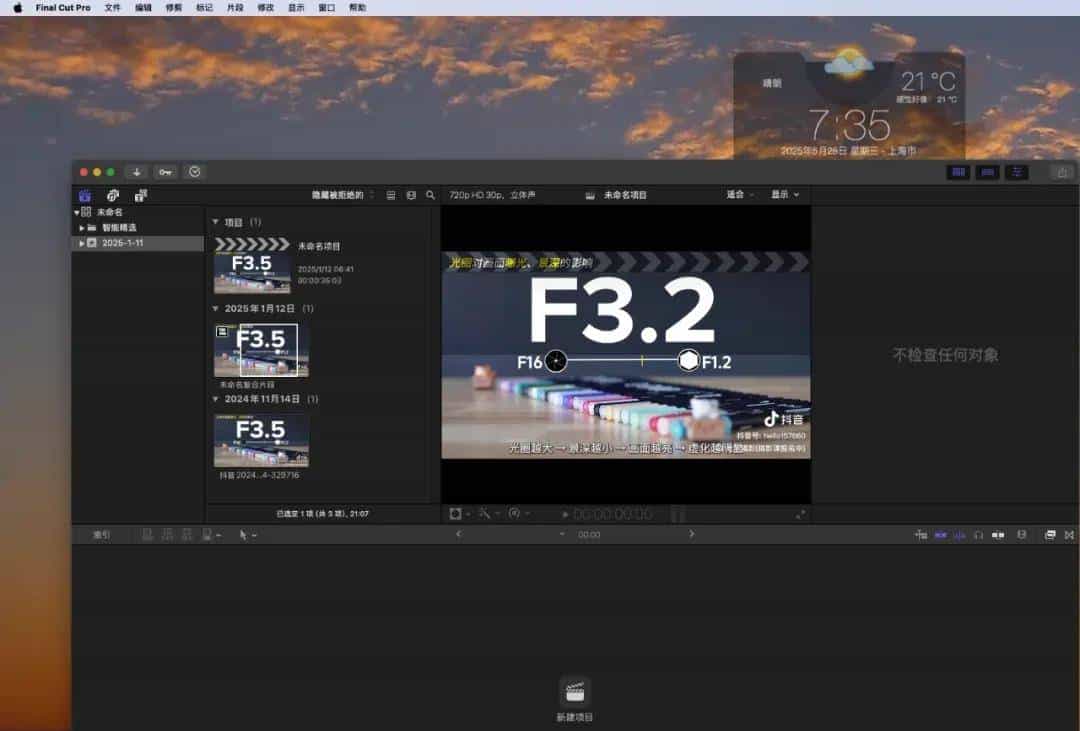Click the browser search magnifier icon
Viewport: 1080px width, 731px height.
click(431, 195)
